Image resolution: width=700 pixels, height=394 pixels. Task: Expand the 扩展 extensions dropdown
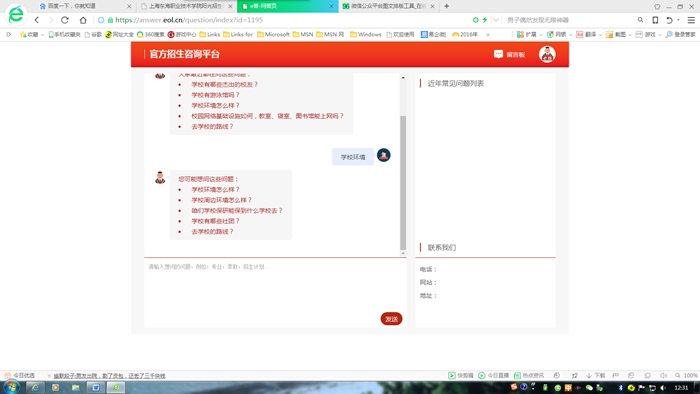541,35
